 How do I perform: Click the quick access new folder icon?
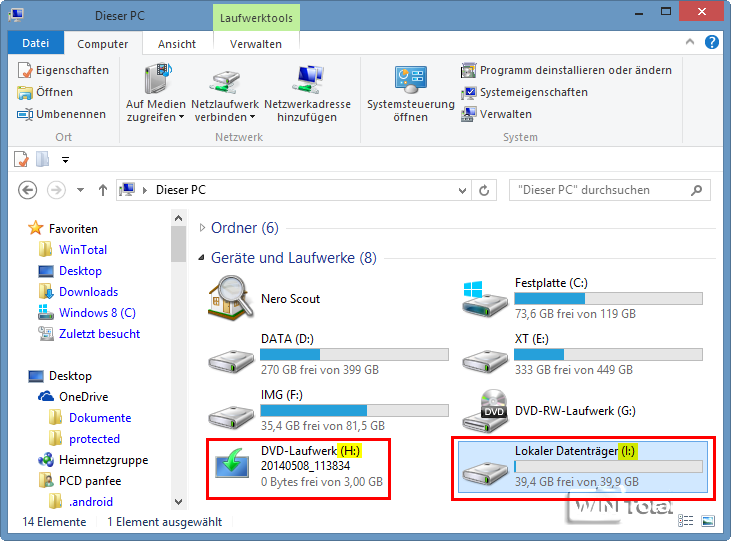click(42, 160)
